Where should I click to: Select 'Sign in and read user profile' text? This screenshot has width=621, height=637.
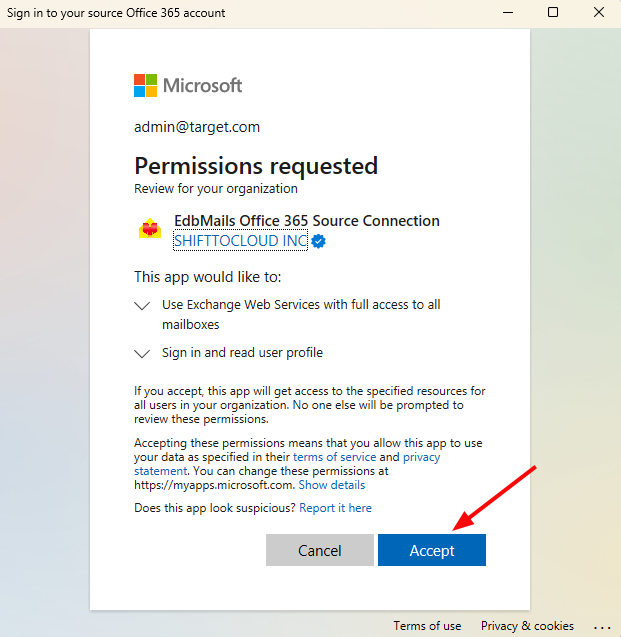tap(242, 353)
